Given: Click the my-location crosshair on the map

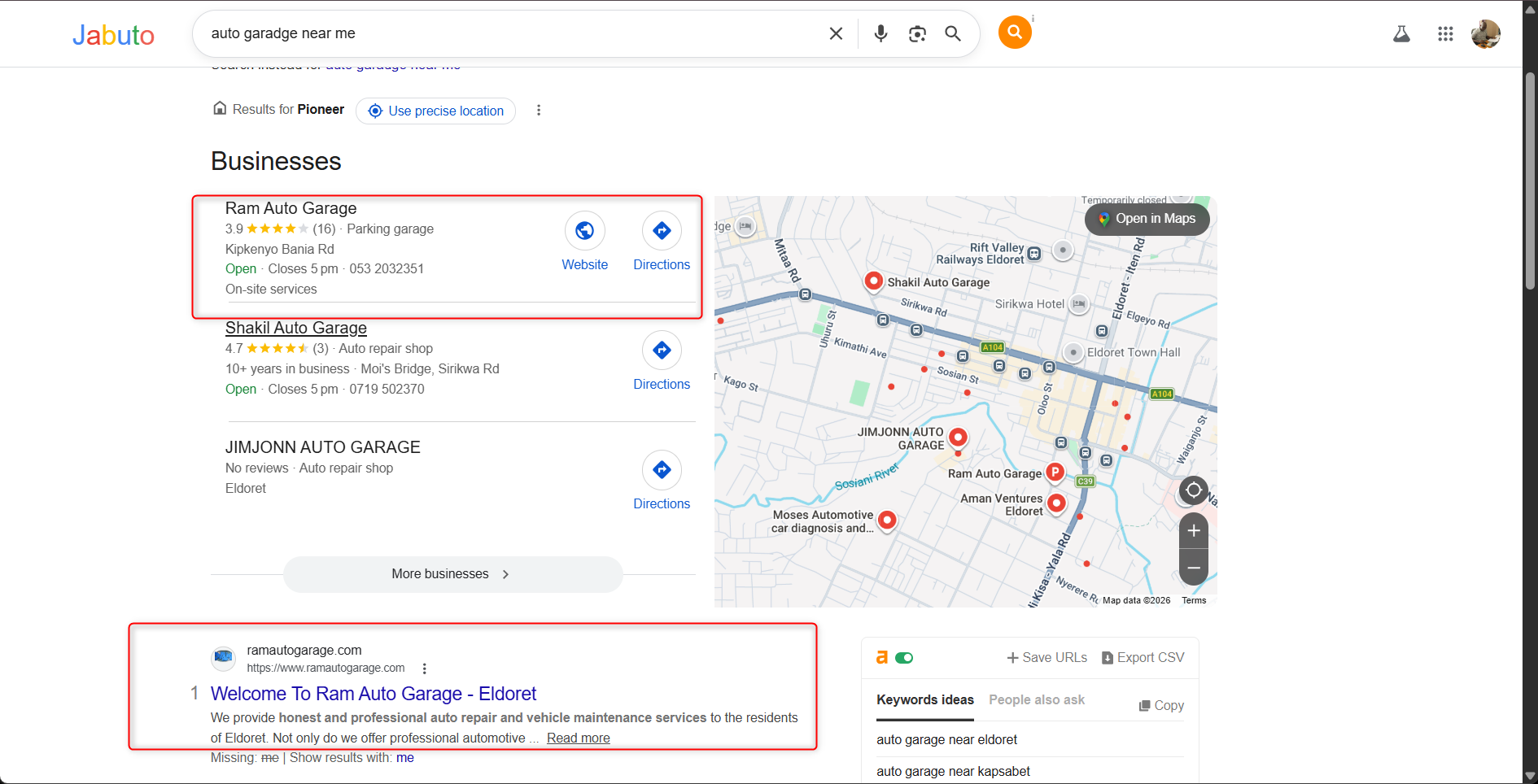Looking at the screenshot, I should pos(1193,490).
